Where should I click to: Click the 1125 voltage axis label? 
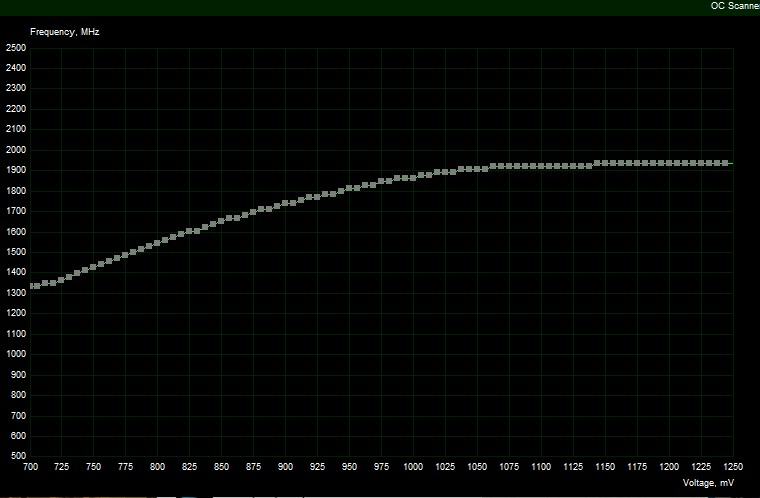coord(573,466)
